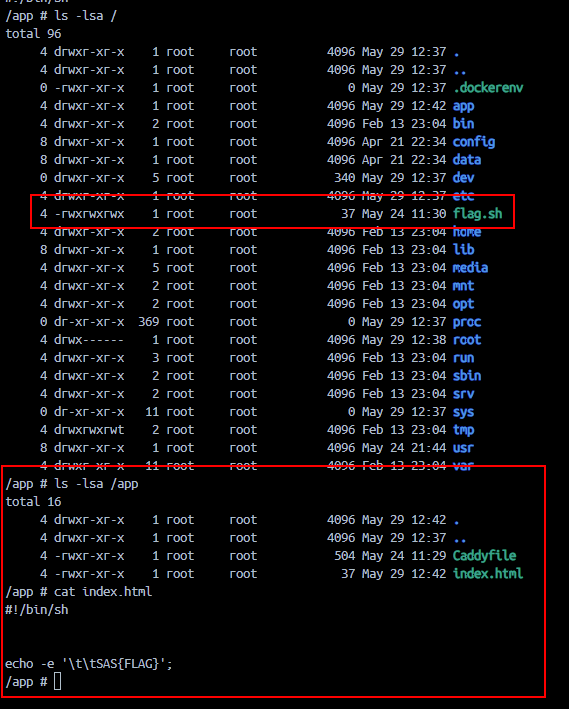This screenshot has width=569, height=709.
Task: Click the terminal cursor at prompt
Action: [57, 681]
